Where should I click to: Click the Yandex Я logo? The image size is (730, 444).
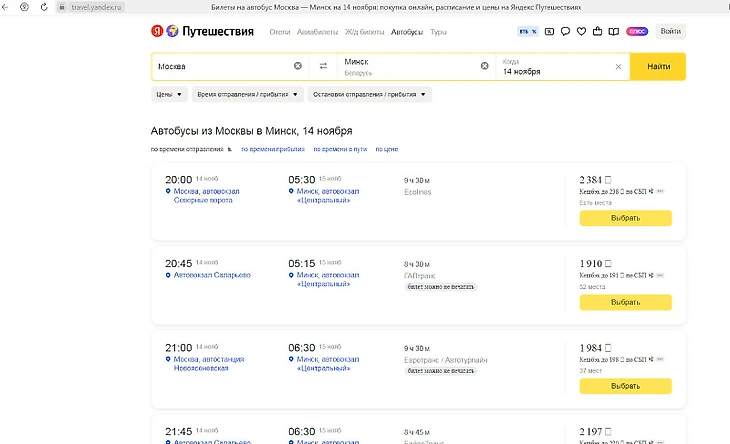(x=157, y=31)
